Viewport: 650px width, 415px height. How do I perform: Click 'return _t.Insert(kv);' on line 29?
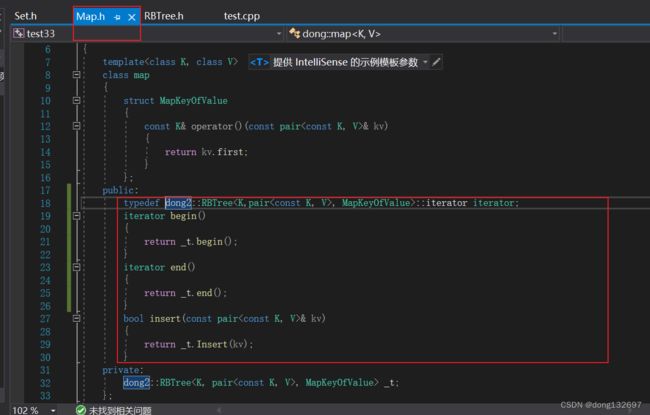coord(198,345)
